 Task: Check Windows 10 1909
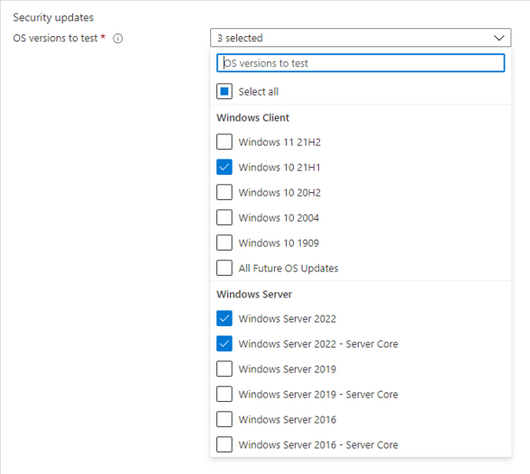(x=224, y=242)
